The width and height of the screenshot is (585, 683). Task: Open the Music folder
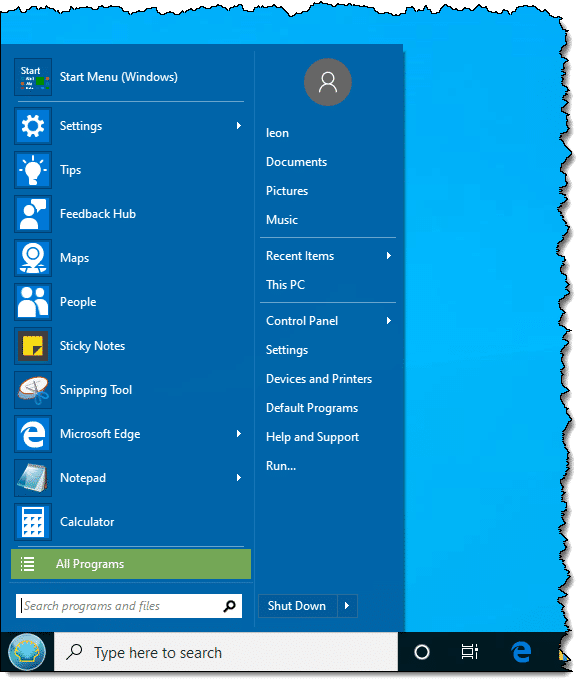coord(282,220)
